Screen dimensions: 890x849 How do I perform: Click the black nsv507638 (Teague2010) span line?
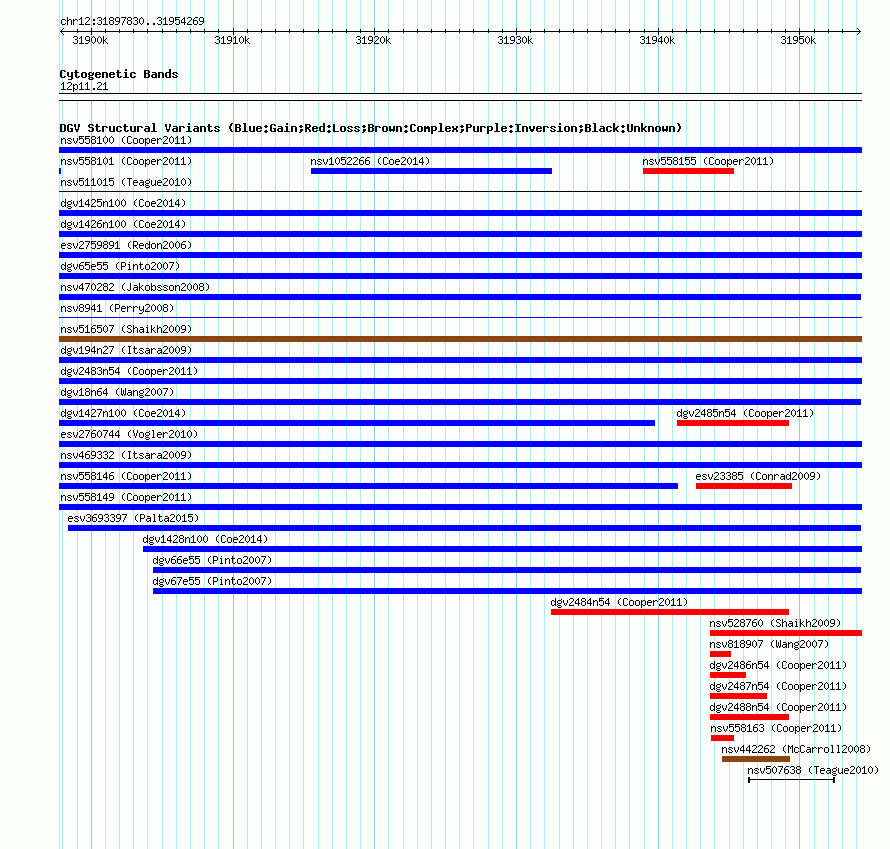tap(792, 780)
